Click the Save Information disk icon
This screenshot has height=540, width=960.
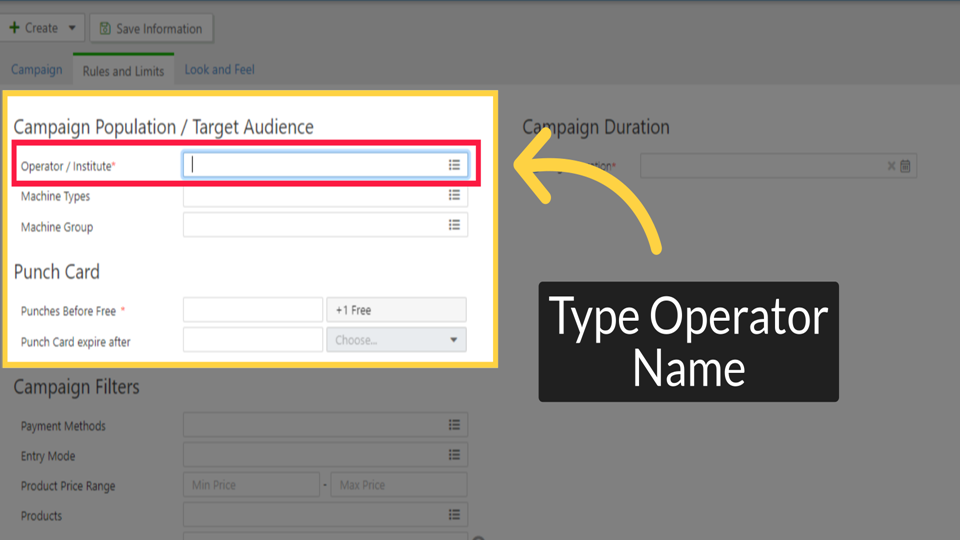tap(105, 29)
